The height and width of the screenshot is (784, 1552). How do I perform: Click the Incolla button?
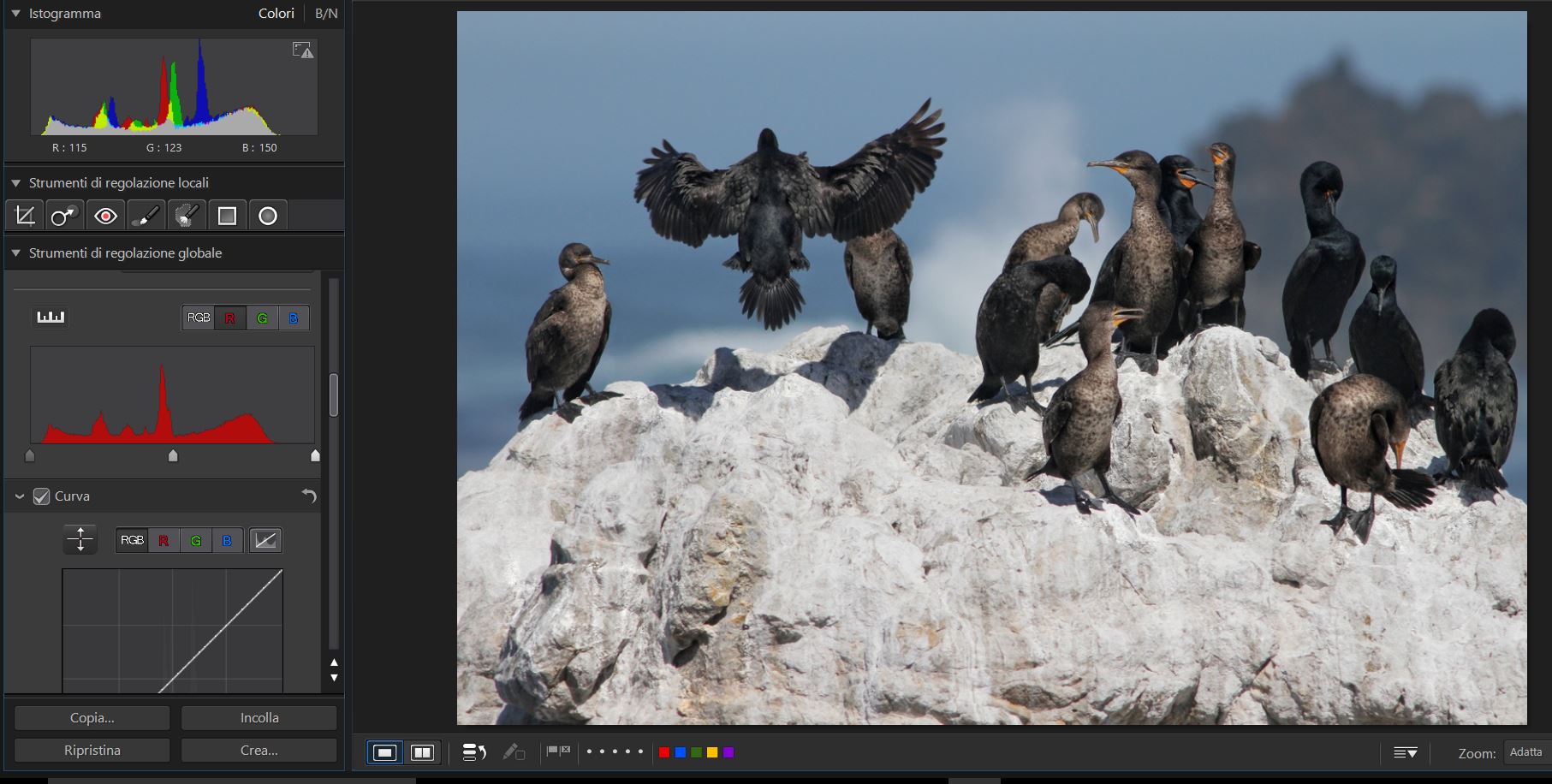click(x=259, y=718)
